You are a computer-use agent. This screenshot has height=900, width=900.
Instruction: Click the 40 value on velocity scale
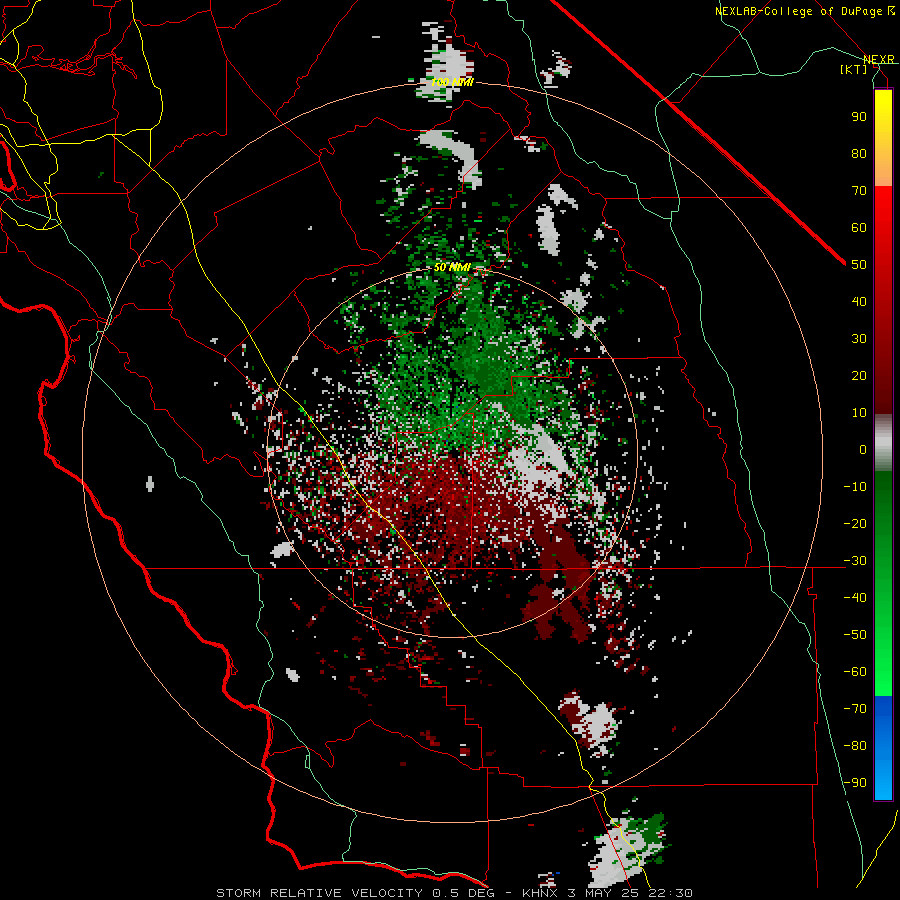[x=859, y=301]
